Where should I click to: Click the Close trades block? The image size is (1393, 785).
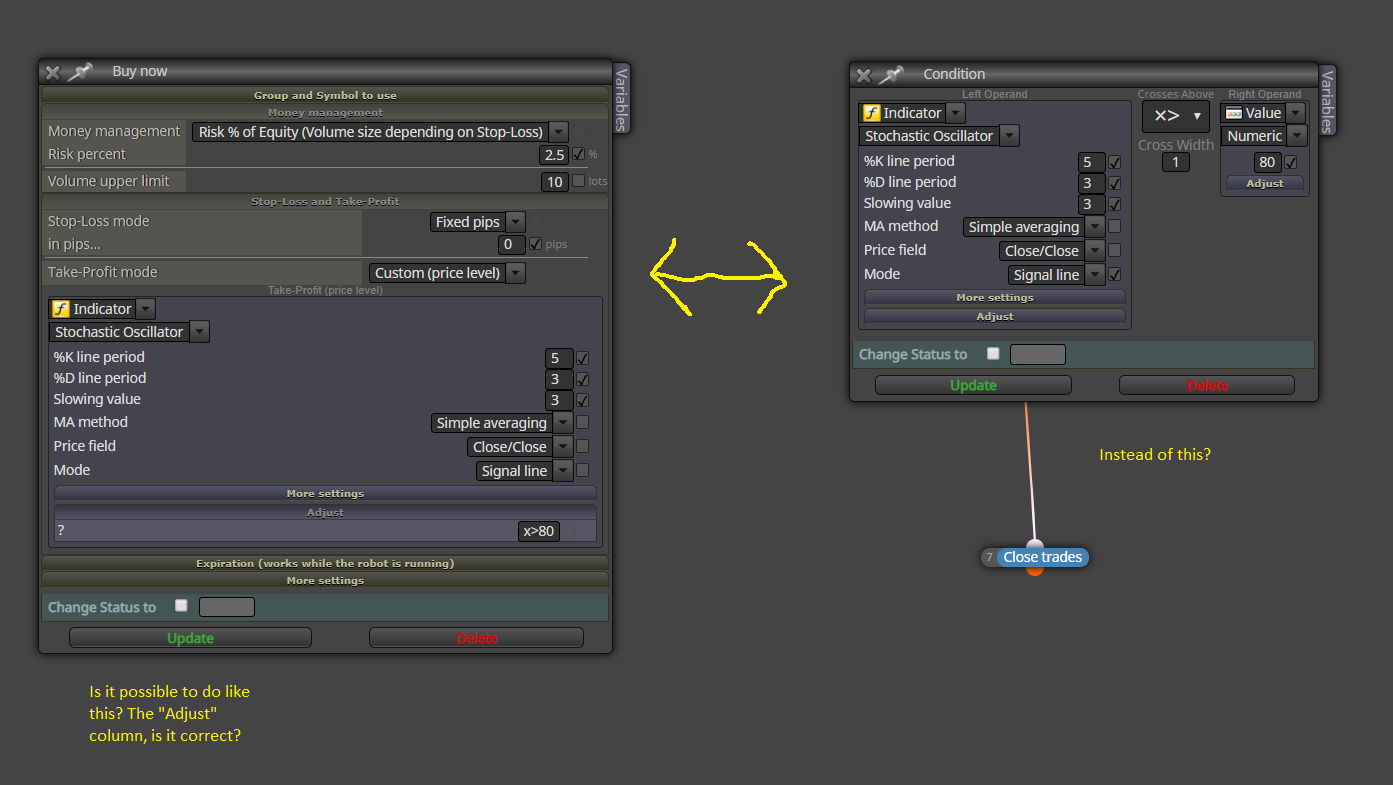(x=1042, y=557)
